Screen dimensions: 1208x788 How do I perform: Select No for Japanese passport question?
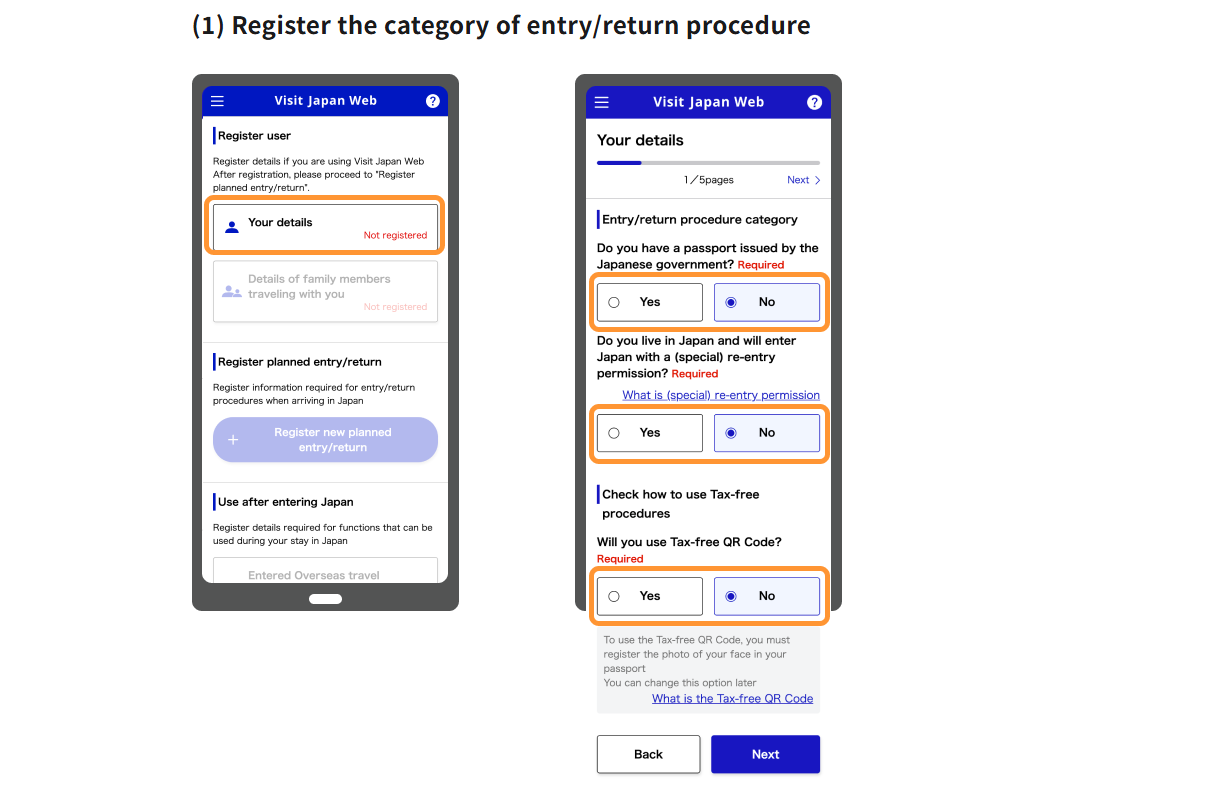[x=766, y=302]
